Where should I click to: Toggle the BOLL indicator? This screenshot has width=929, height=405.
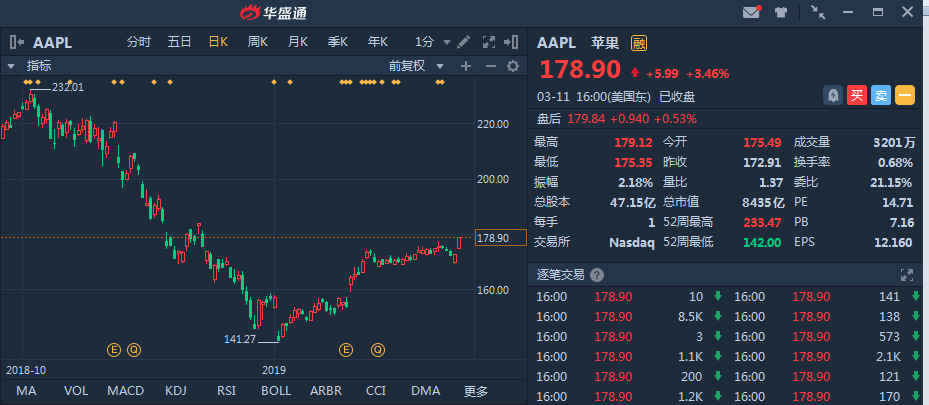276,391
